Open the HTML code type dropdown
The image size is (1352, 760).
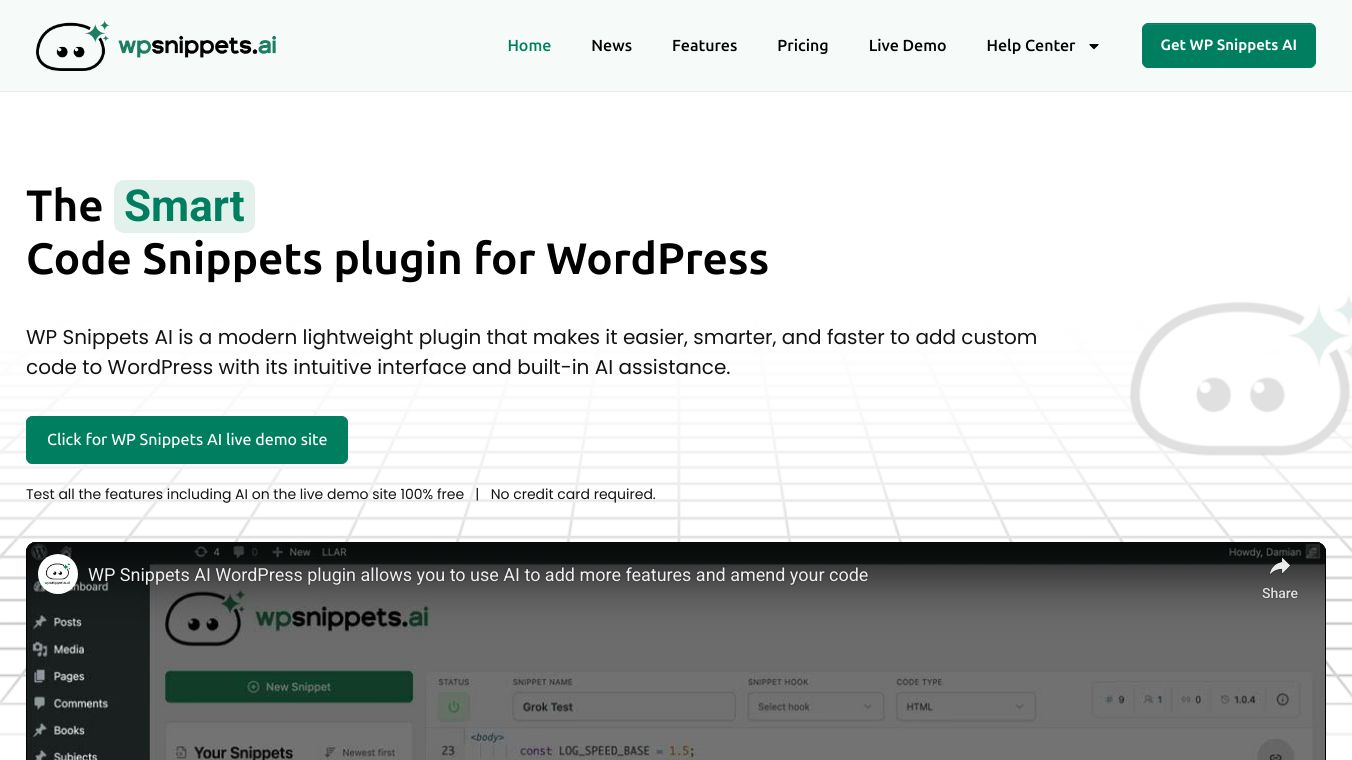[964, 706]
